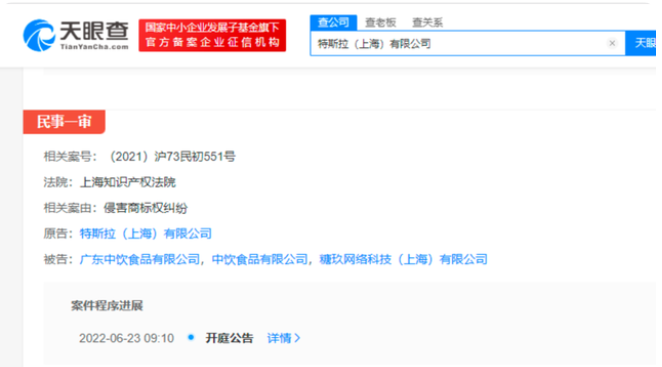The height and width of the screenshot is (367, 662).
Task: Select the 开庭公告 progress label
Action: [x=229, y=338]
